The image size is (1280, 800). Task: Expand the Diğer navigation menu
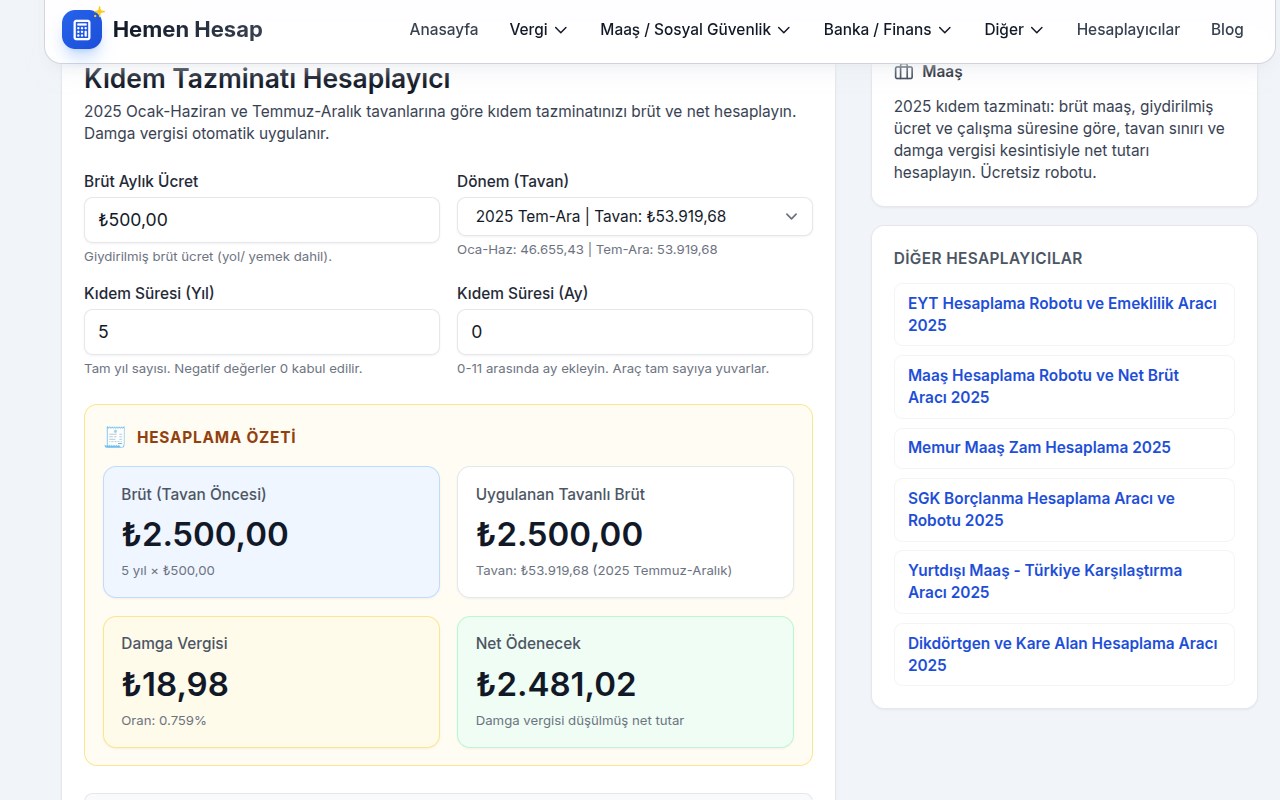coord(1013,30)
